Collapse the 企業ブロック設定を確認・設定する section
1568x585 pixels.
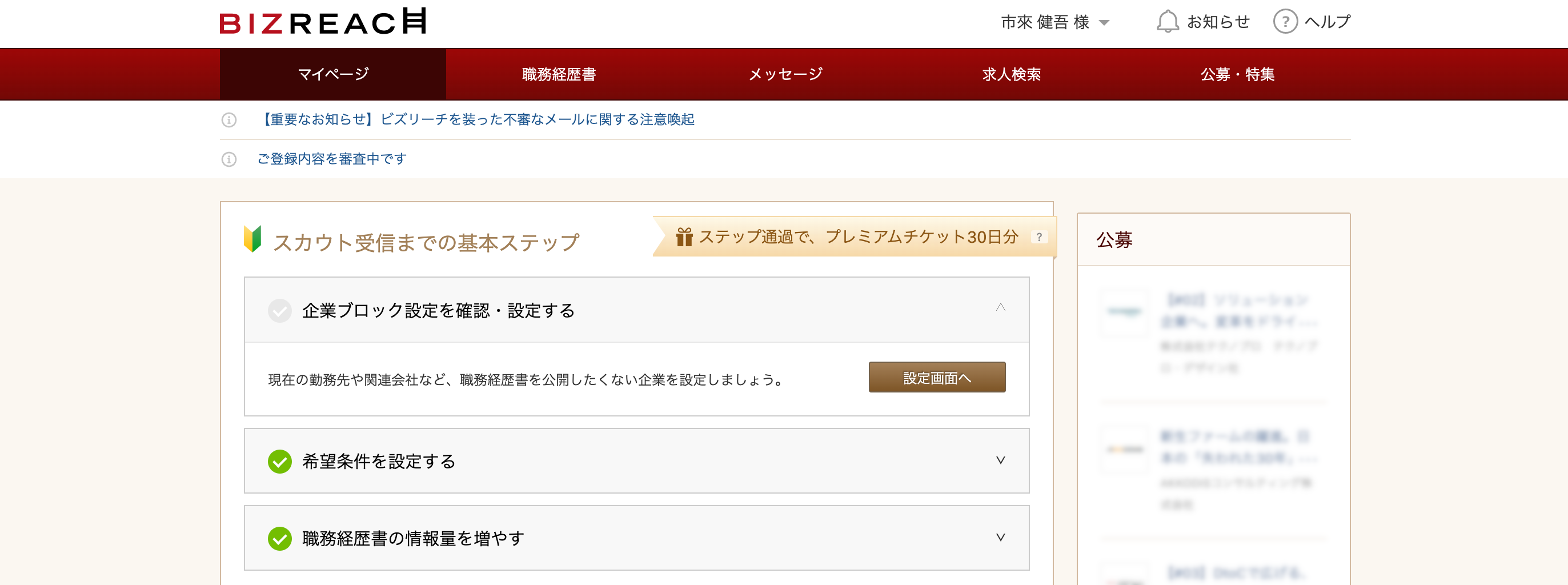point(637,310)
